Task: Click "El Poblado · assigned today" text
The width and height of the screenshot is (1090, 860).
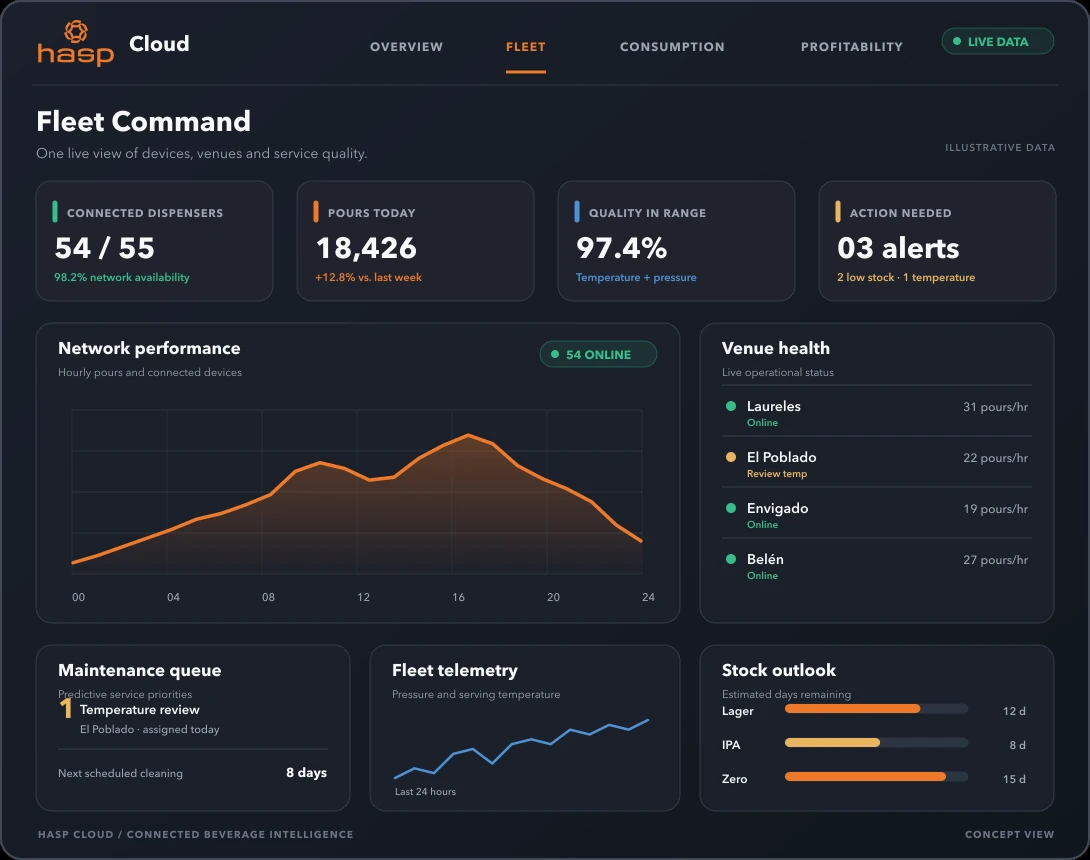Action: point(149,729)
